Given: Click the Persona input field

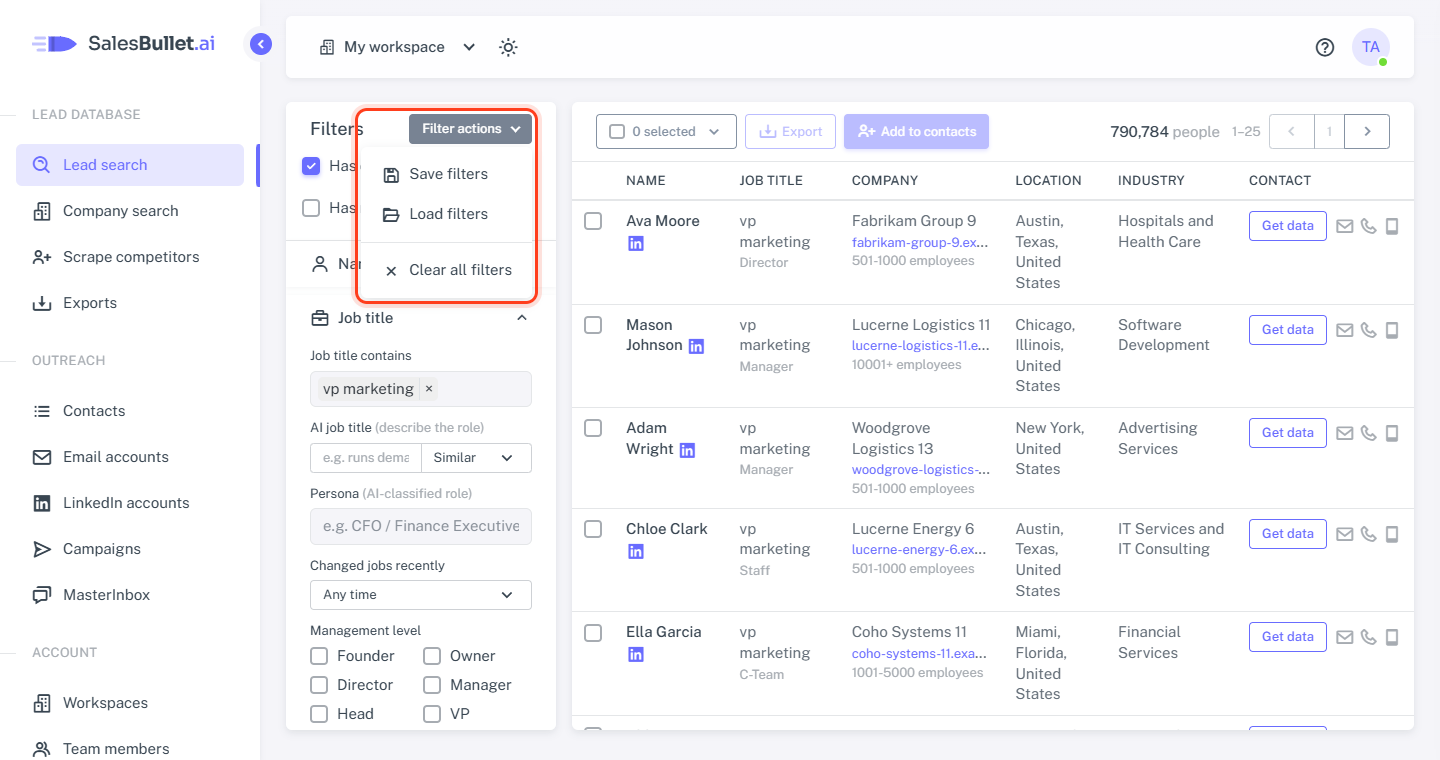Looking at the screenshot, I should coord(421,526).
